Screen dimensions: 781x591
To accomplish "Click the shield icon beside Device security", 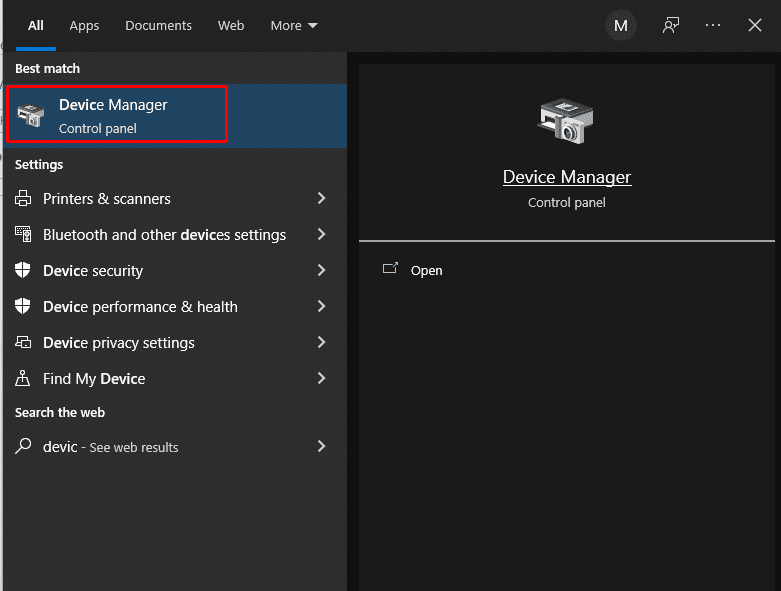I will click(x=22, y=270).
